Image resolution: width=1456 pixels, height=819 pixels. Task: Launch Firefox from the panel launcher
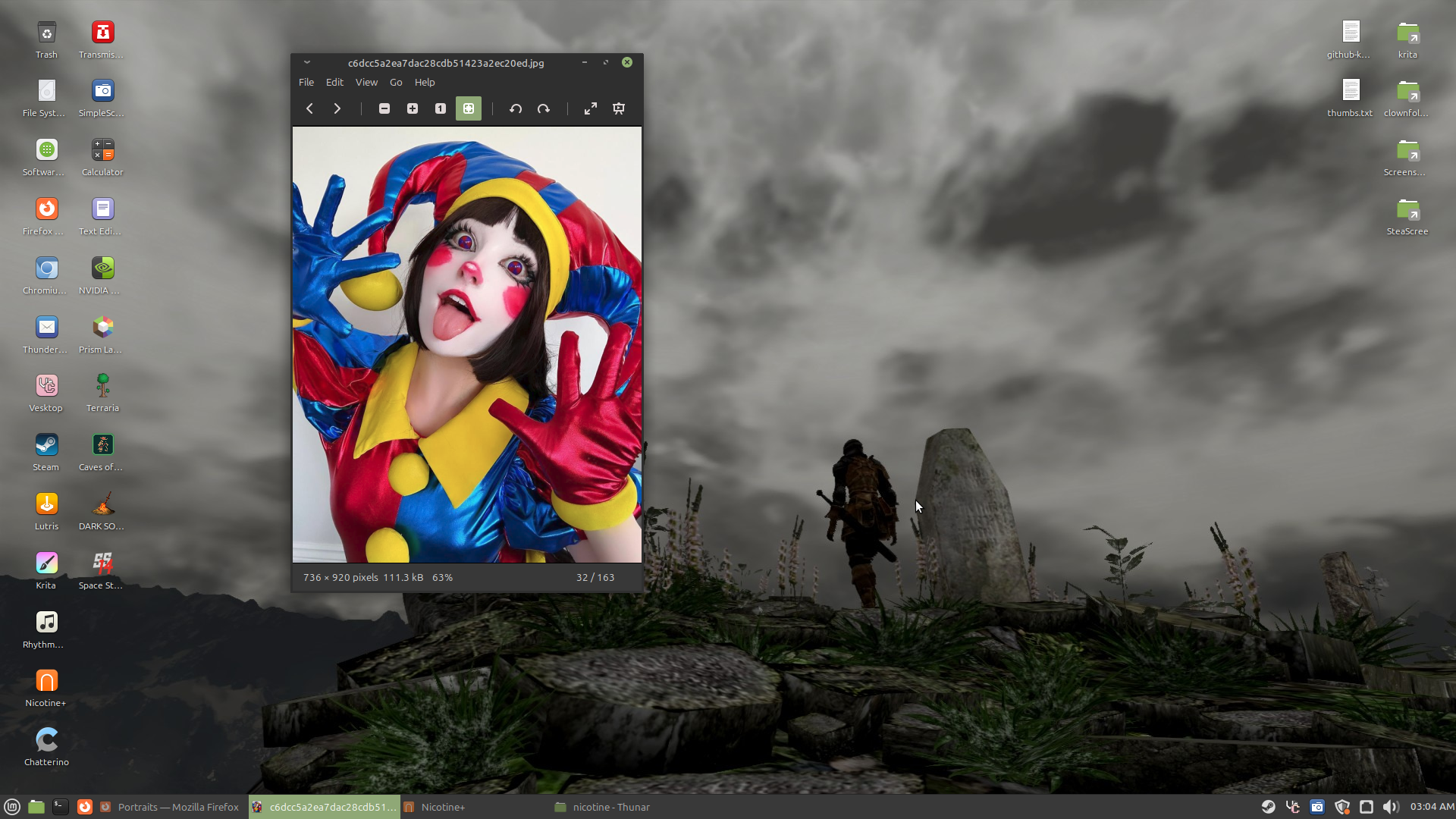point(85,807)
